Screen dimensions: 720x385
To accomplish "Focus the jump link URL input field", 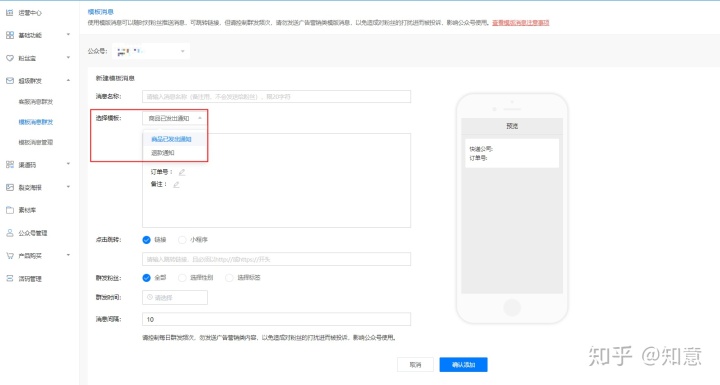I will pyautogui.click(x=276, y=259).
